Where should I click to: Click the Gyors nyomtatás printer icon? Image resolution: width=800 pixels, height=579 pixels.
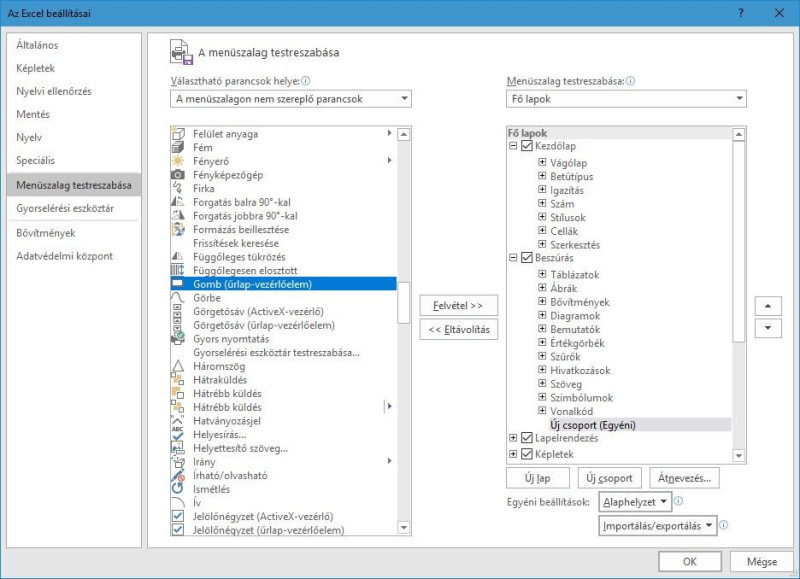pyautogui.click(x=178, y=339)
